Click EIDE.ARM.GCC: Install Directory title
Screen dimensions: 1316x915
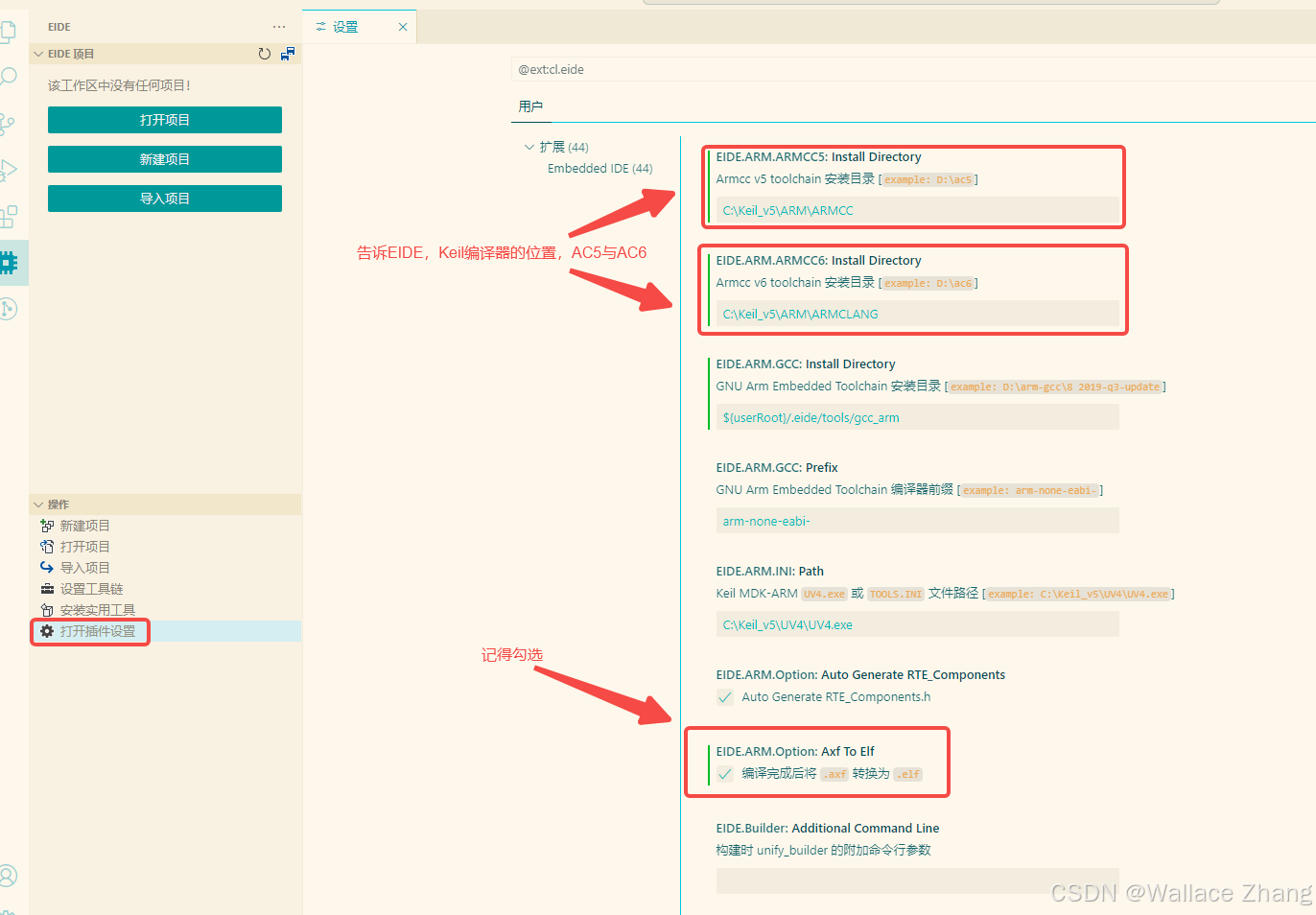806,364
